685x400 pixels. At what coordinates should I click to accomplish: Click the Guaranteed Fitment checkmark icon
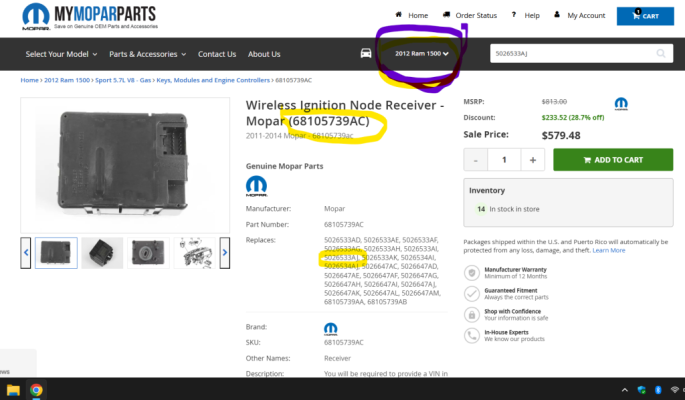(471, 294)
